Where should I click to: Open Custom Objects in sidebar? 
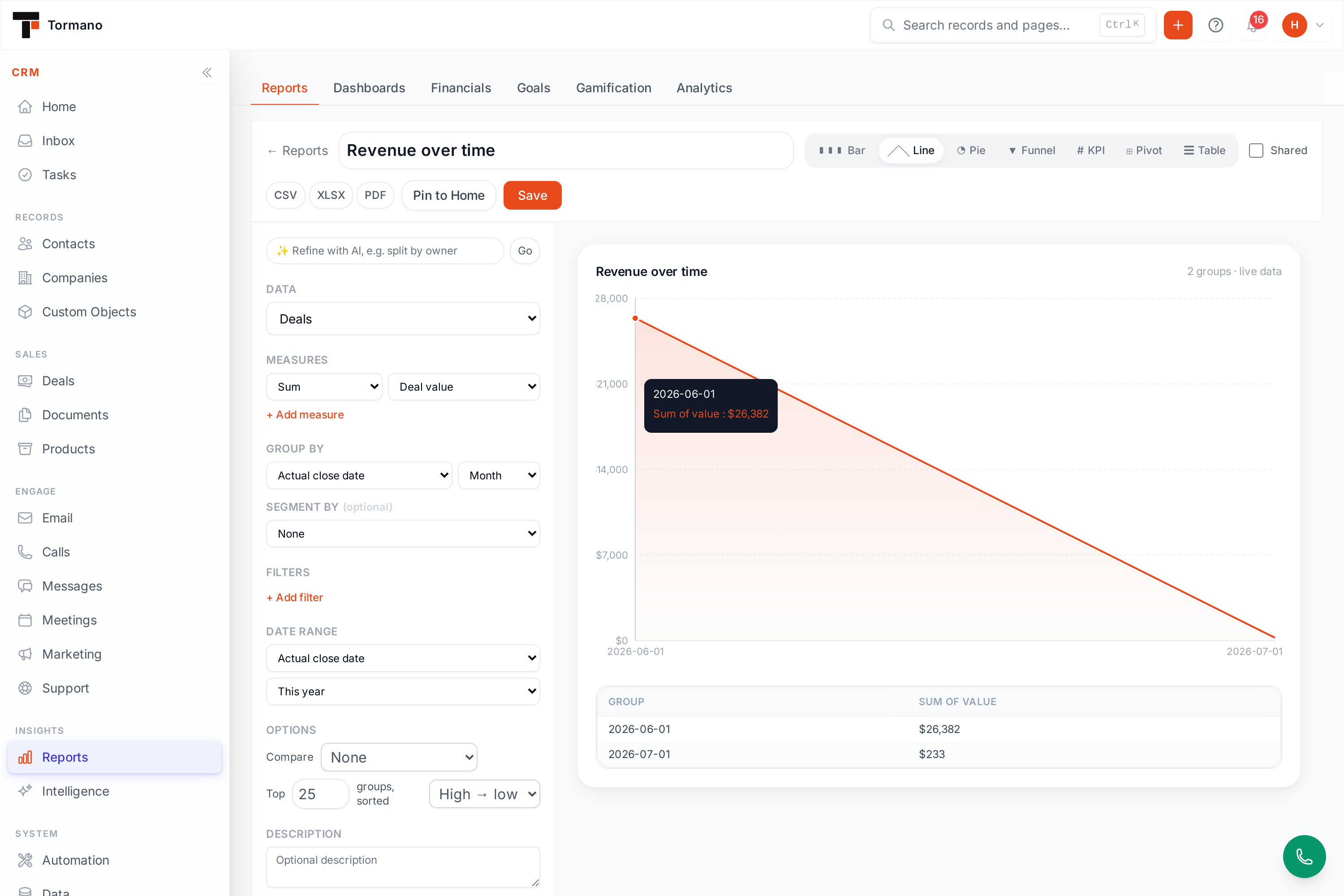[114, 312]
